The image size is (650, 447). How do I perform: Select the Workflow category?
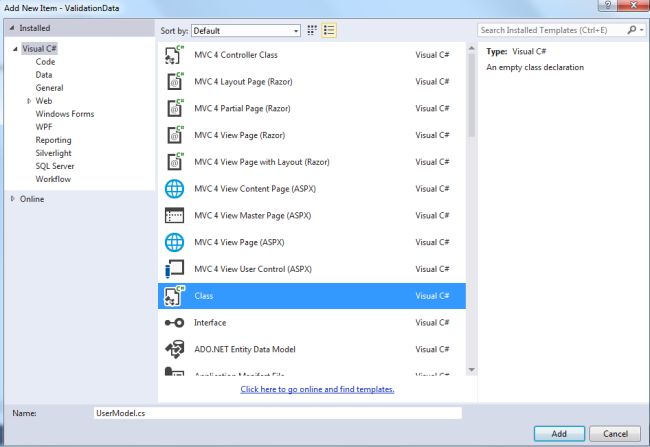(x=53, y=179)
